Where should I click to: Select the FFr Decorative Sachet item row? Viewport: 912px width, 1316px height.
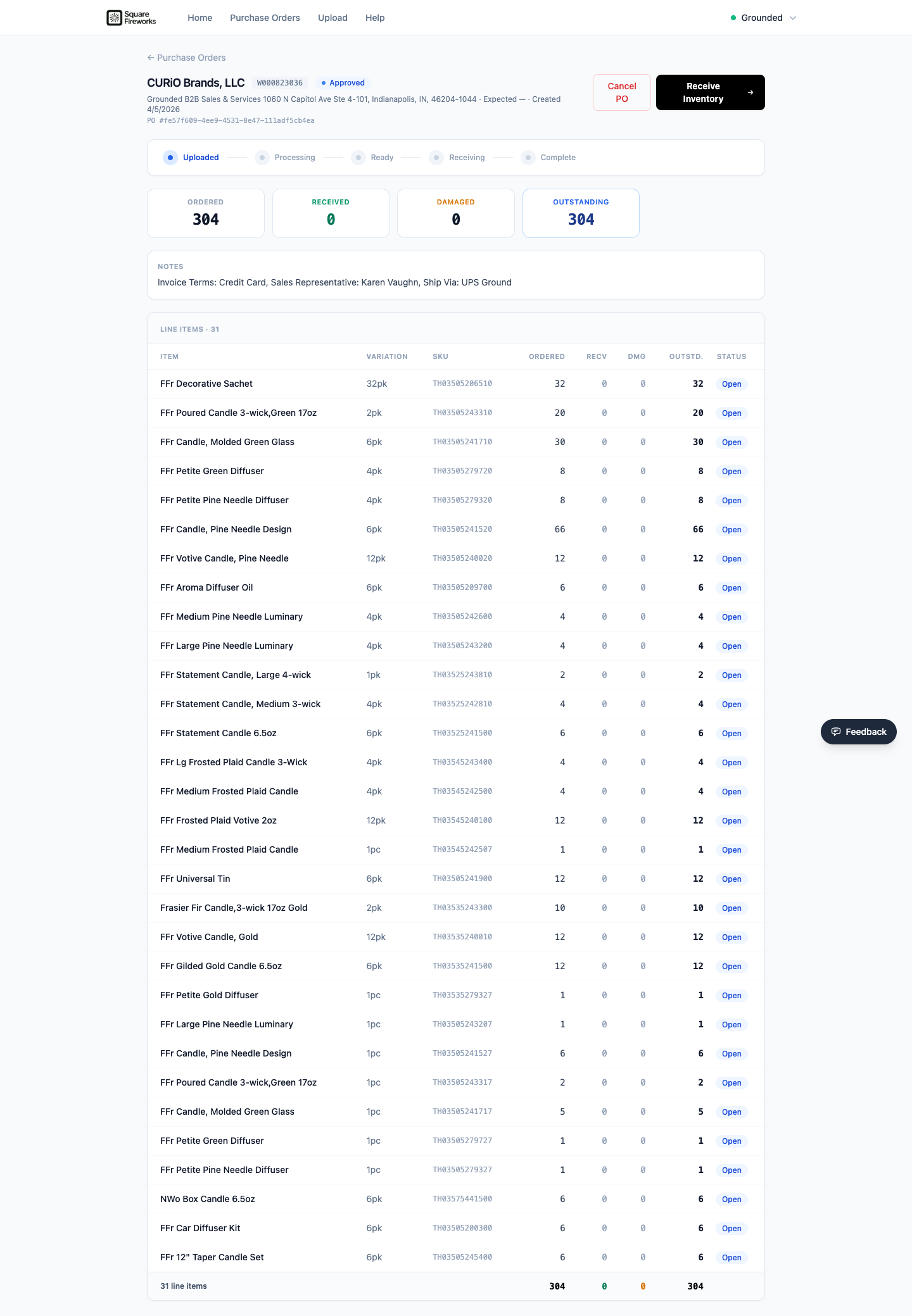point(456,384)
